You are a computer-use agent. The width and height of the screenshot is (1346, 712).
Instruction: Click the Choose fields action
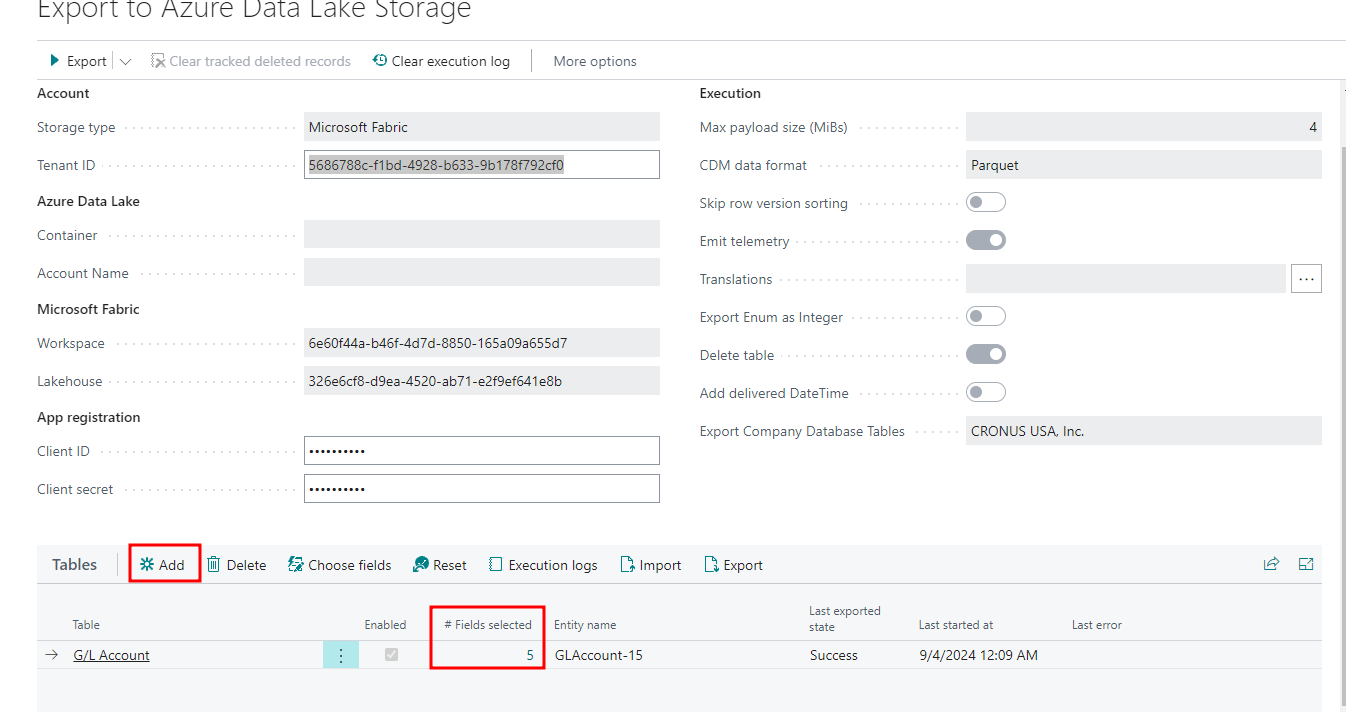[x=340, y=565]
